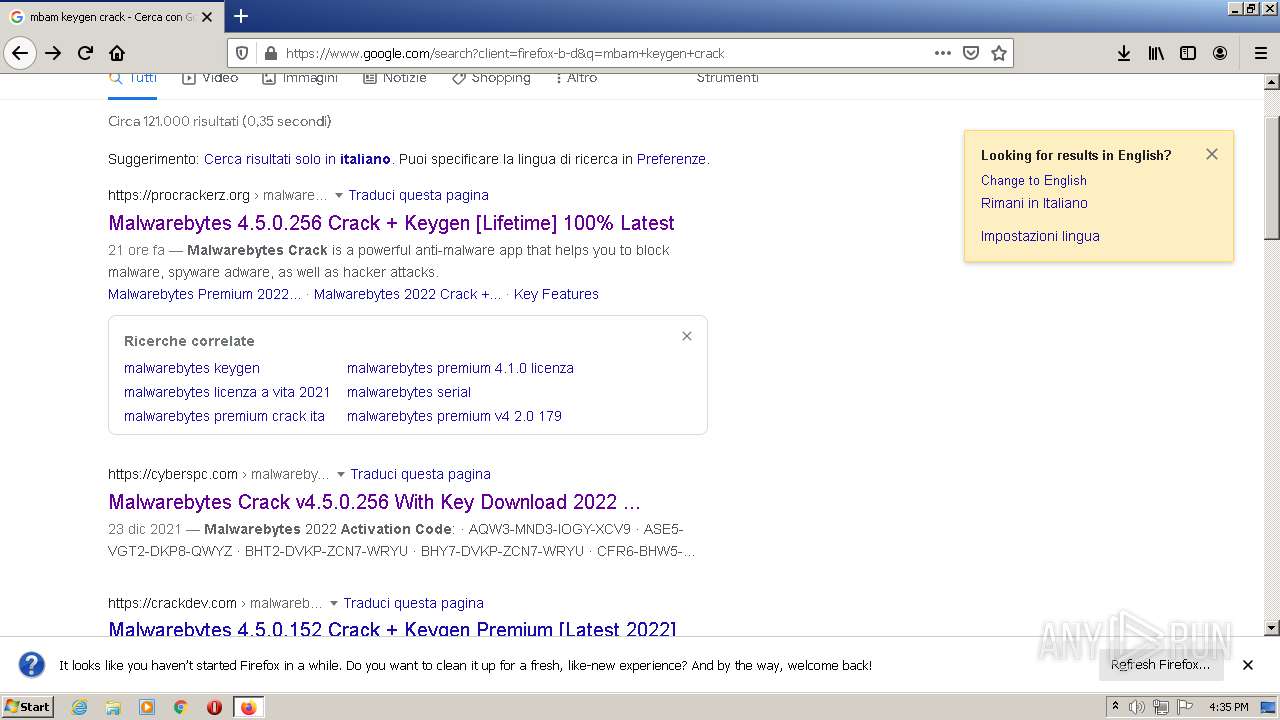Reload the current page
The width and height of the screenshot is (1280, 720).
85,53
